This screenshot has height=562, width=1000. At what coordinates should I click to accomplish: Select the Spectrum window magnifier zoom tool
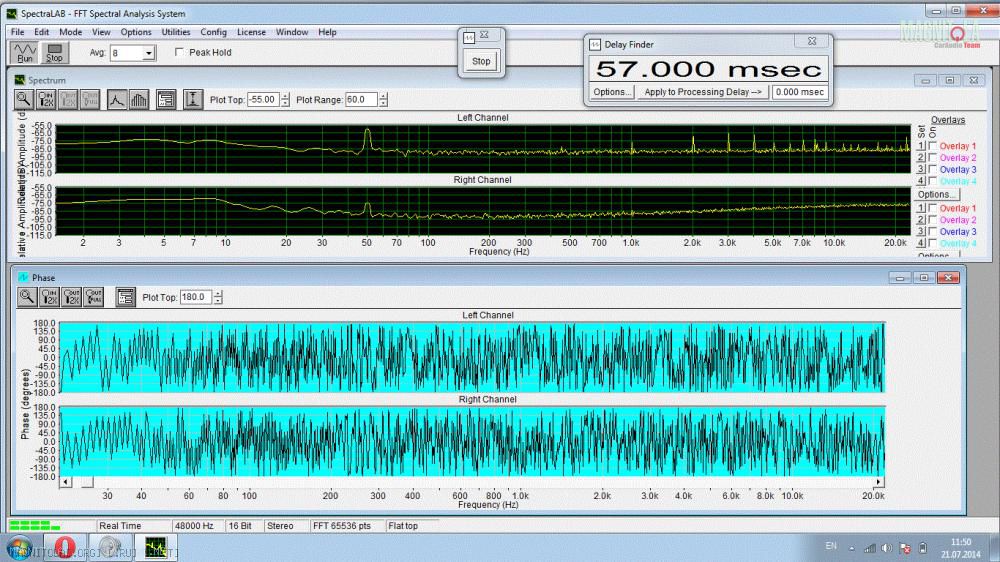(x=24, y=100)
